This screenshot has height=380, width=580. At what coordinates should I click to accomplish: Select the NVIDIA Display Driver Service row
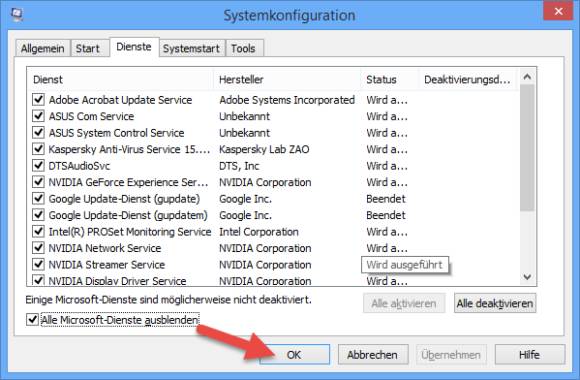click(273, 281)
